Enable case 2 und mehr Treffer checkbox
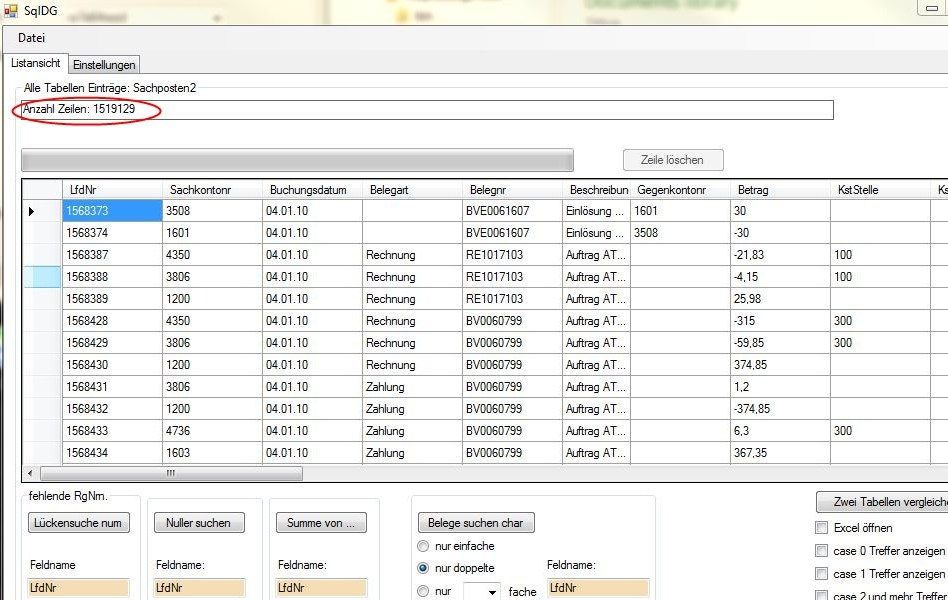This screenshot has height=600, width=948. [x=822, y=595]
